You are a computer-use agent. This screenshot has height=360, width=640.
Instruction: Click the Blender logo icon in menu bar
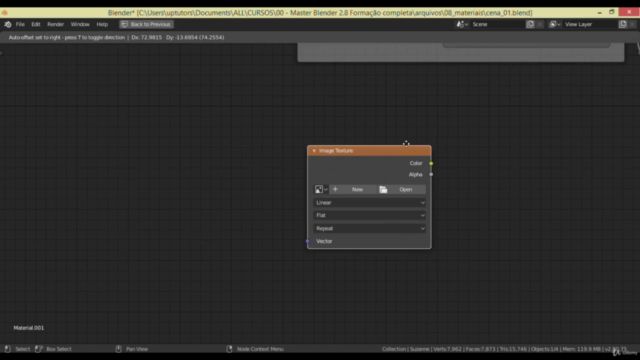(x=7, y=24)
